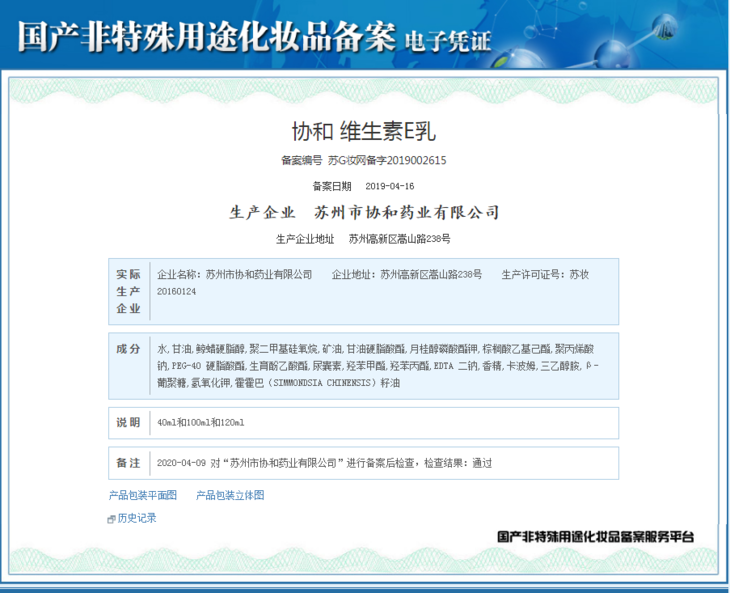Click the history record icon beside 历史记录
The width and height of the screenshot is (730, 593).
pyautogui.click(x=111, y=519)
